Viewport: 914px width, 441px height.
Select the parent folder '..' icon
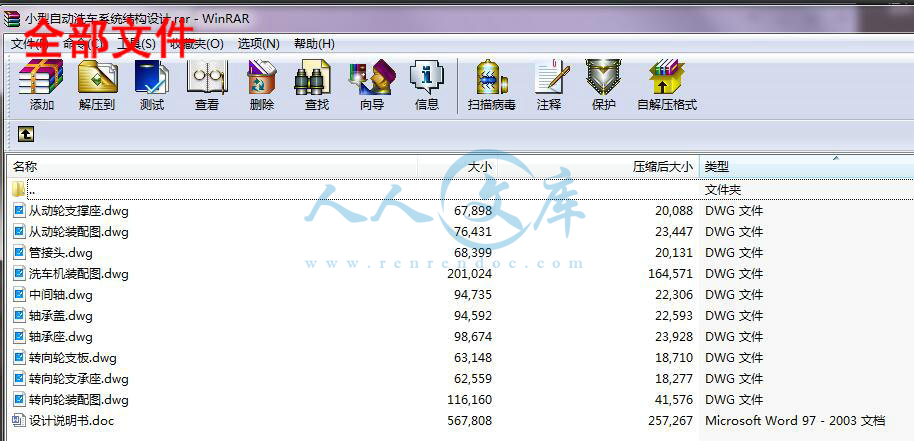point(19,189)
